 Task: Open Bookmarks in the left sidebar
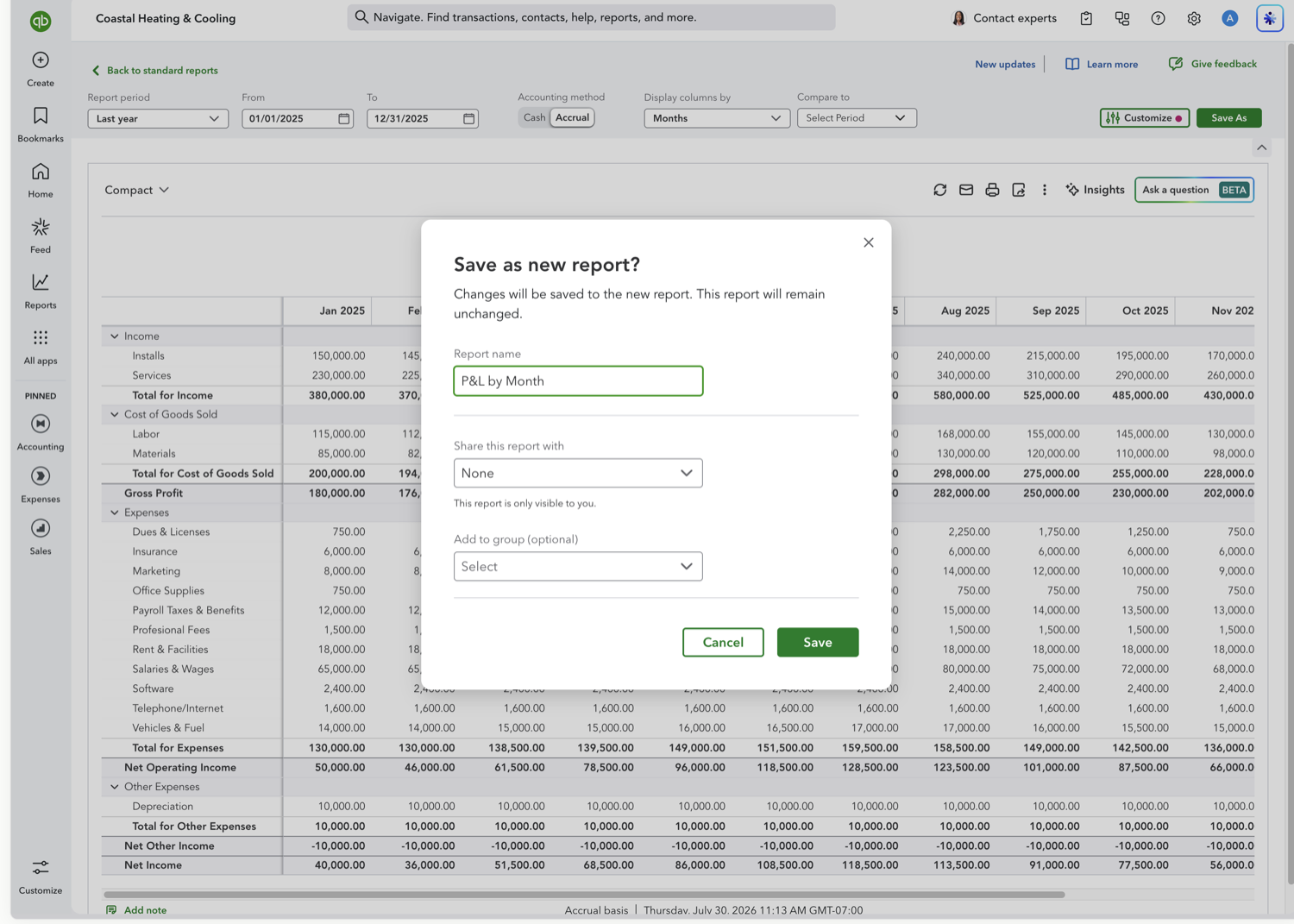click(x=41, y=124)
